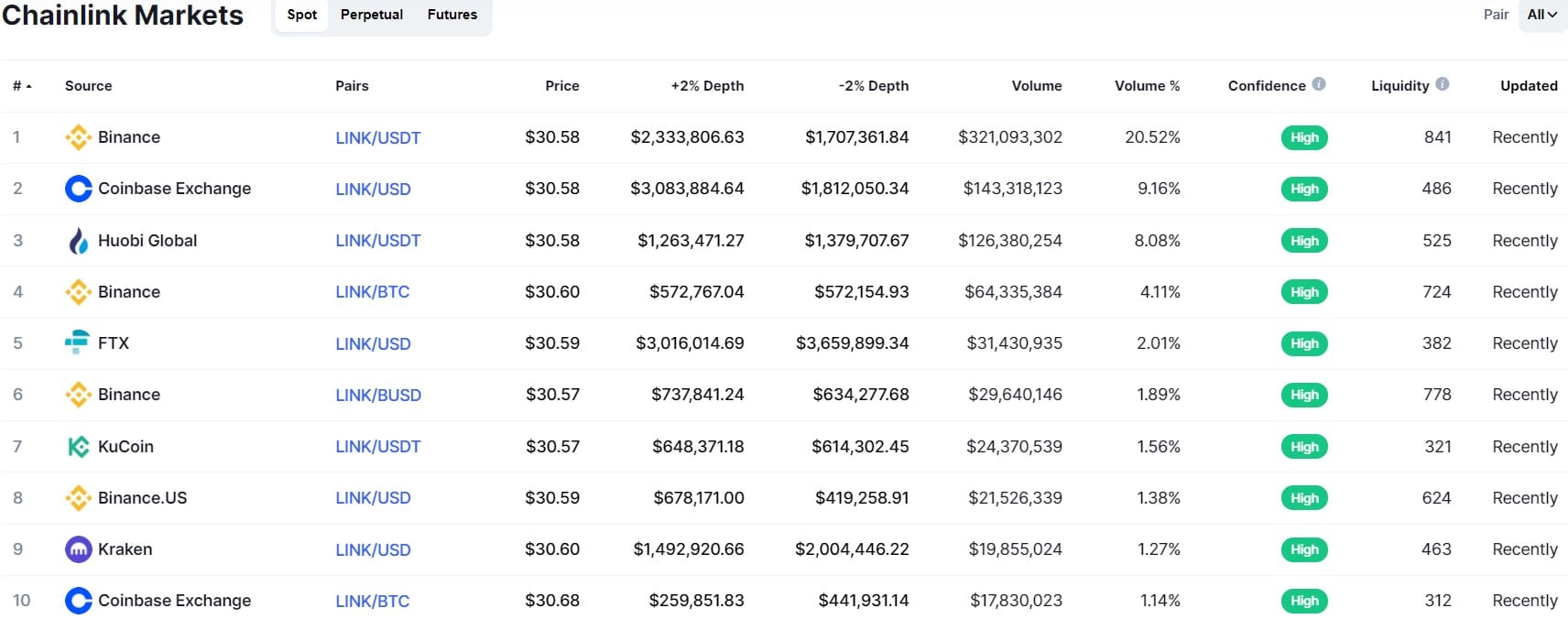Click the High confidence badge for Kraken
The height and width of the screenshot is (619, 1568).
(1304, 549)
